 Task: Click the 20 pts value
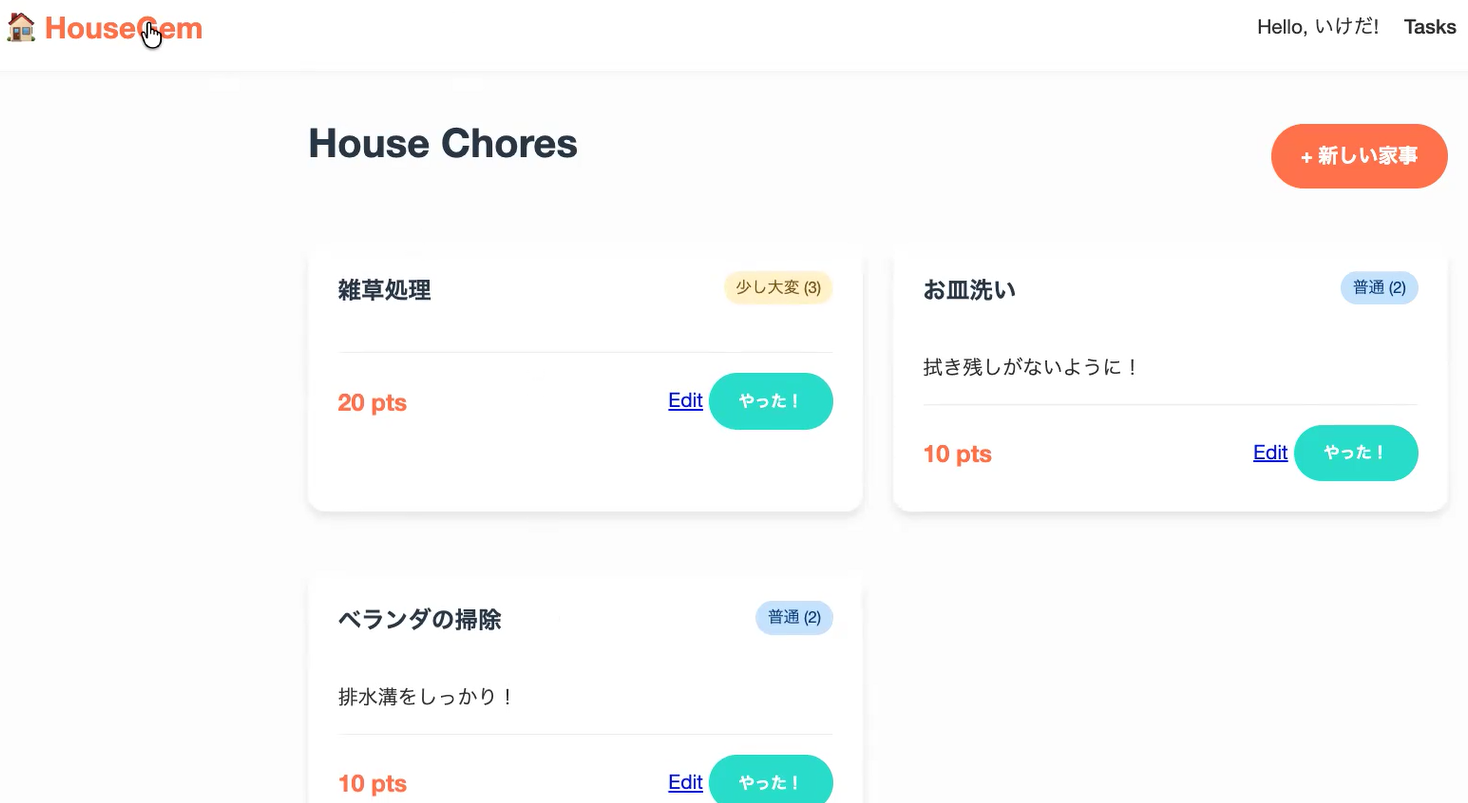pyautogui.click(x=372, y=403)
